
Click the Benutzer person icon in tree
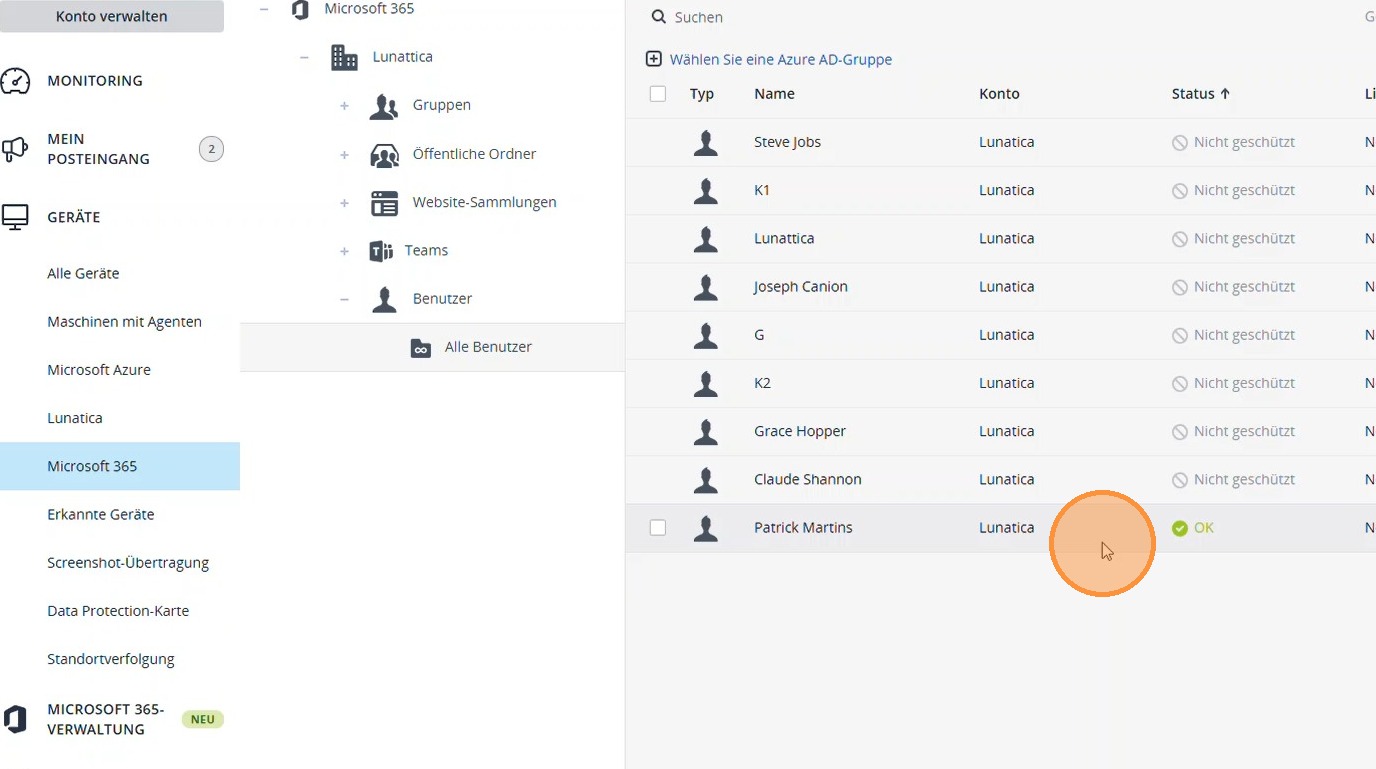pos(384,299)
